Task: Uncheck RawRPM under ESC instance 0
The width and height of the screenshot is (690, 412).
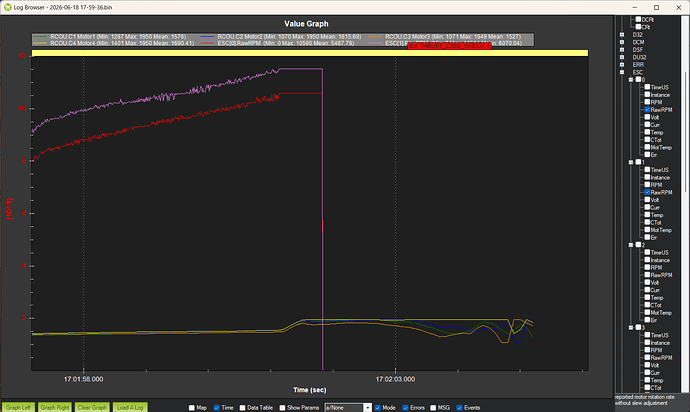Action: pyautogui.click(x=647, y=110)
